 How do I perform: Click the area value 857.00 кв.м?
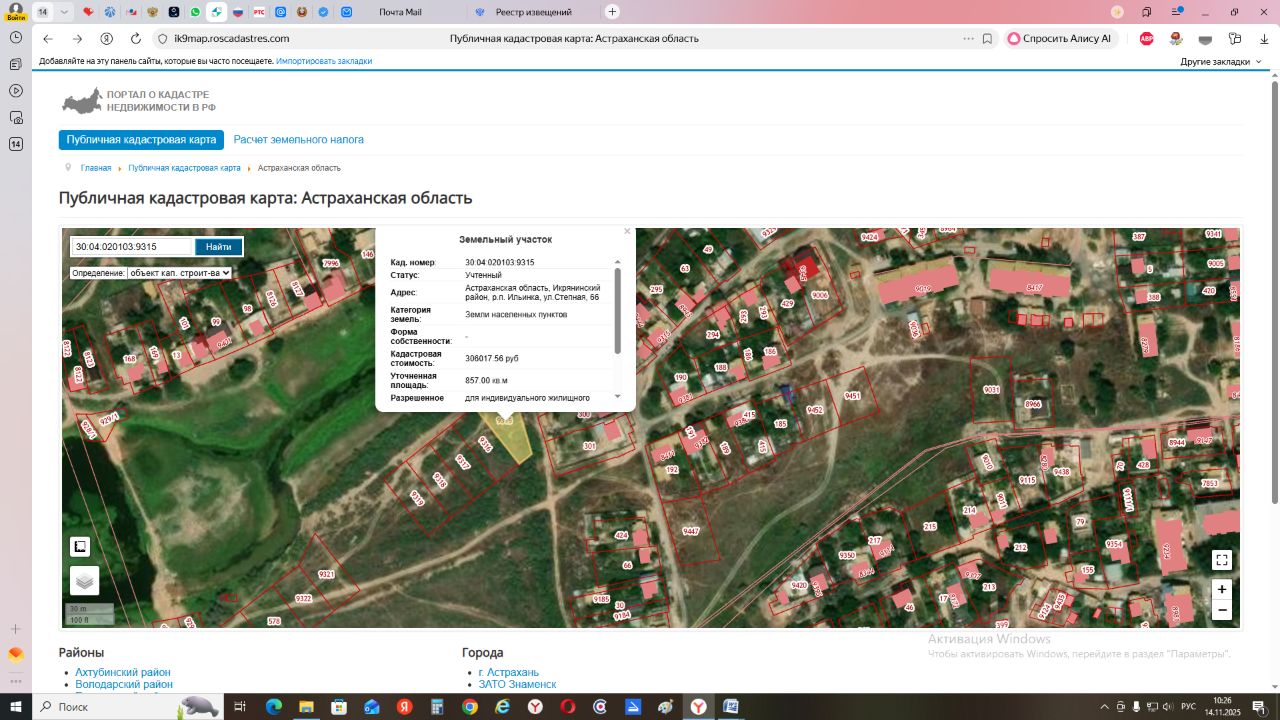(x=487, y=380)
